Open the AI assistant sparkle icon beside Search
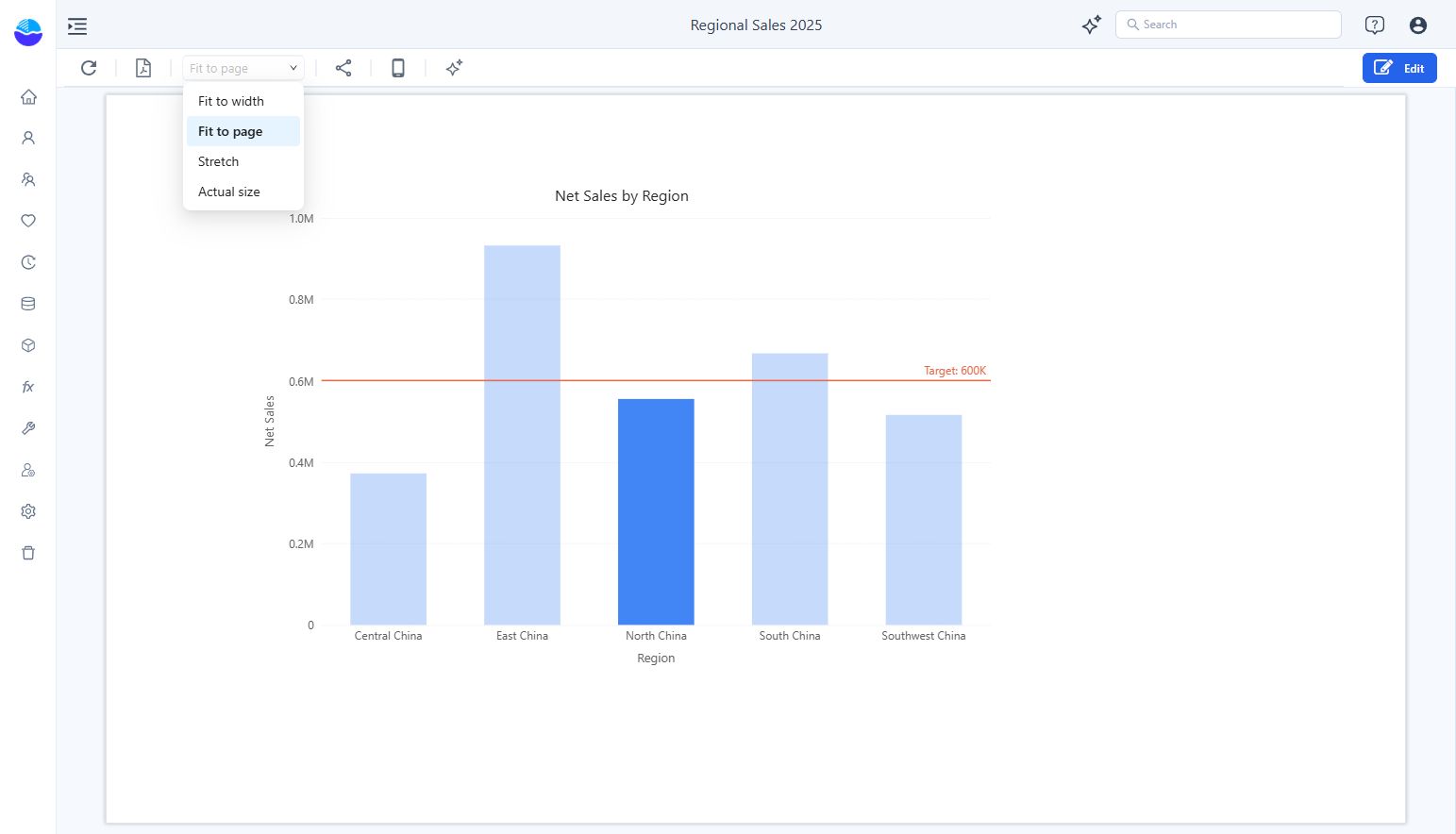Screen dimensions: 1456x834 coord(1092,25)
